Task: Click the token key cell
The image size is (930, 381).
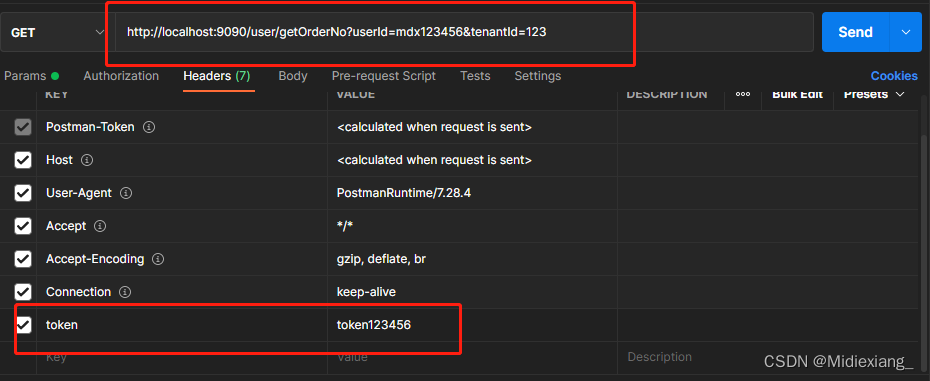Action: pyautogui.click(x=182, y=325)
